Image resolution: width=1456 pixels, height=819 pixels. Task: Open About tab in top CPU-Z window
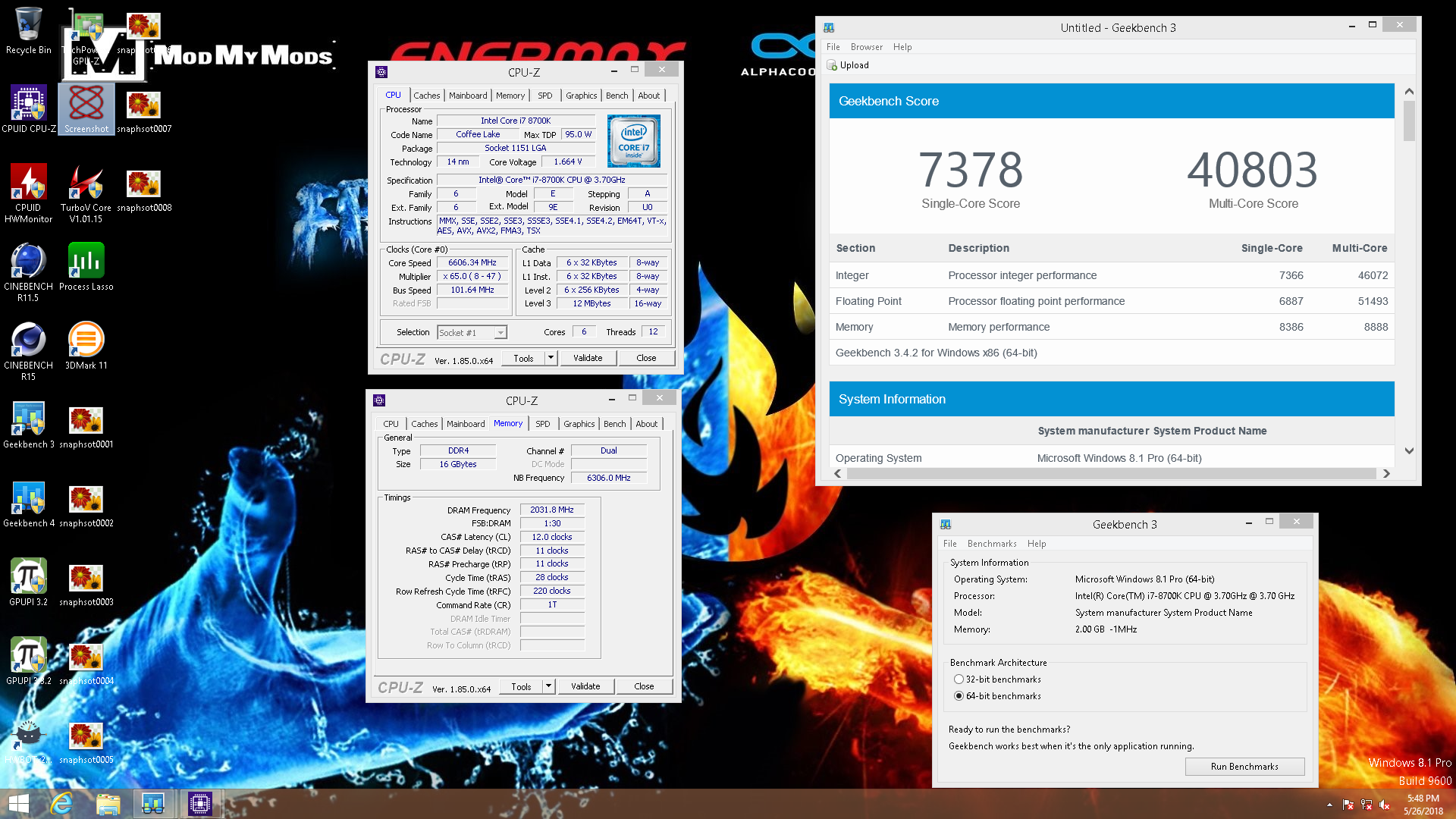(x=648, y=96)
